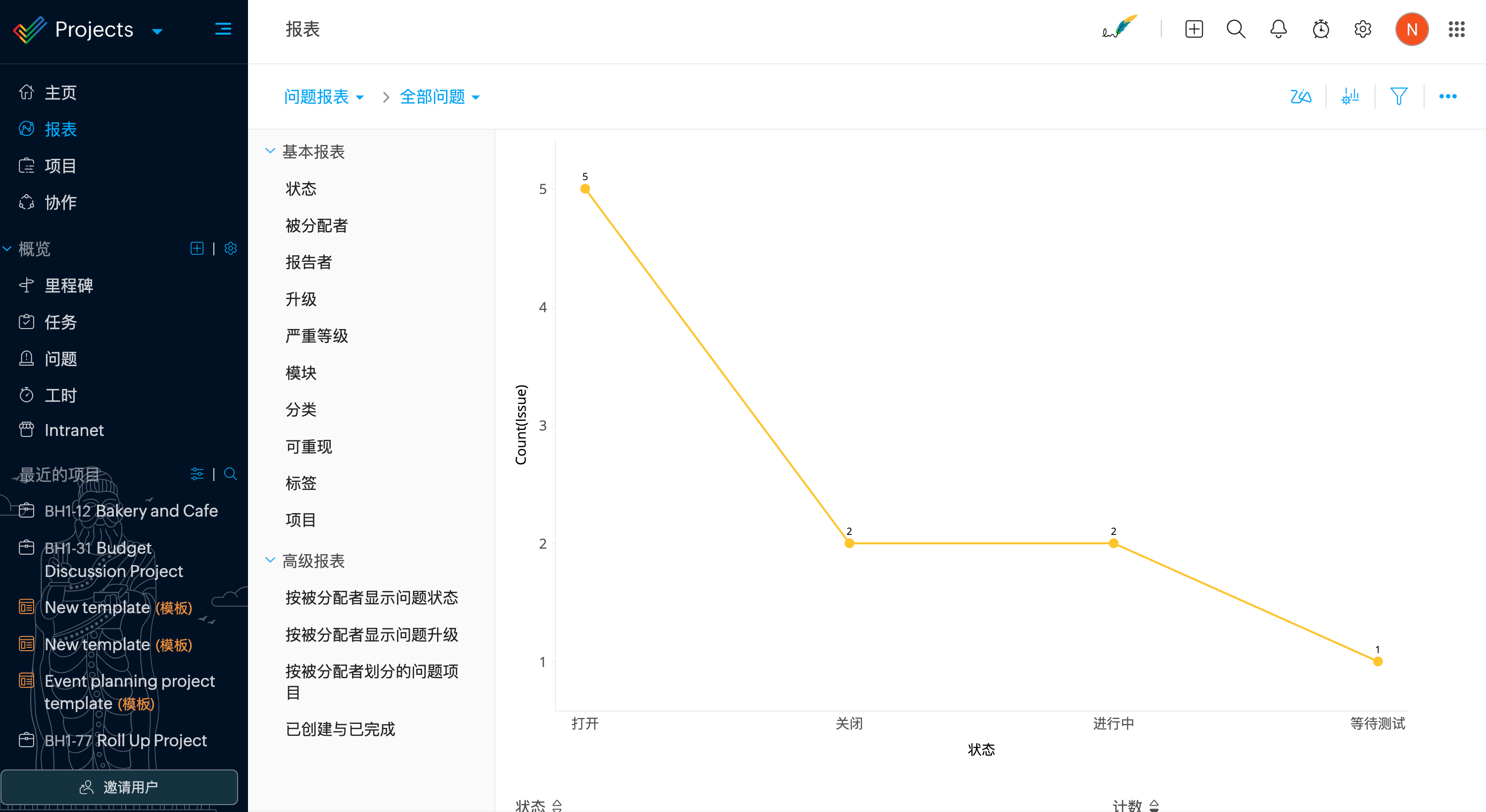
Task: Click the notifications bell icon
Action: [x=1278, y=29]
